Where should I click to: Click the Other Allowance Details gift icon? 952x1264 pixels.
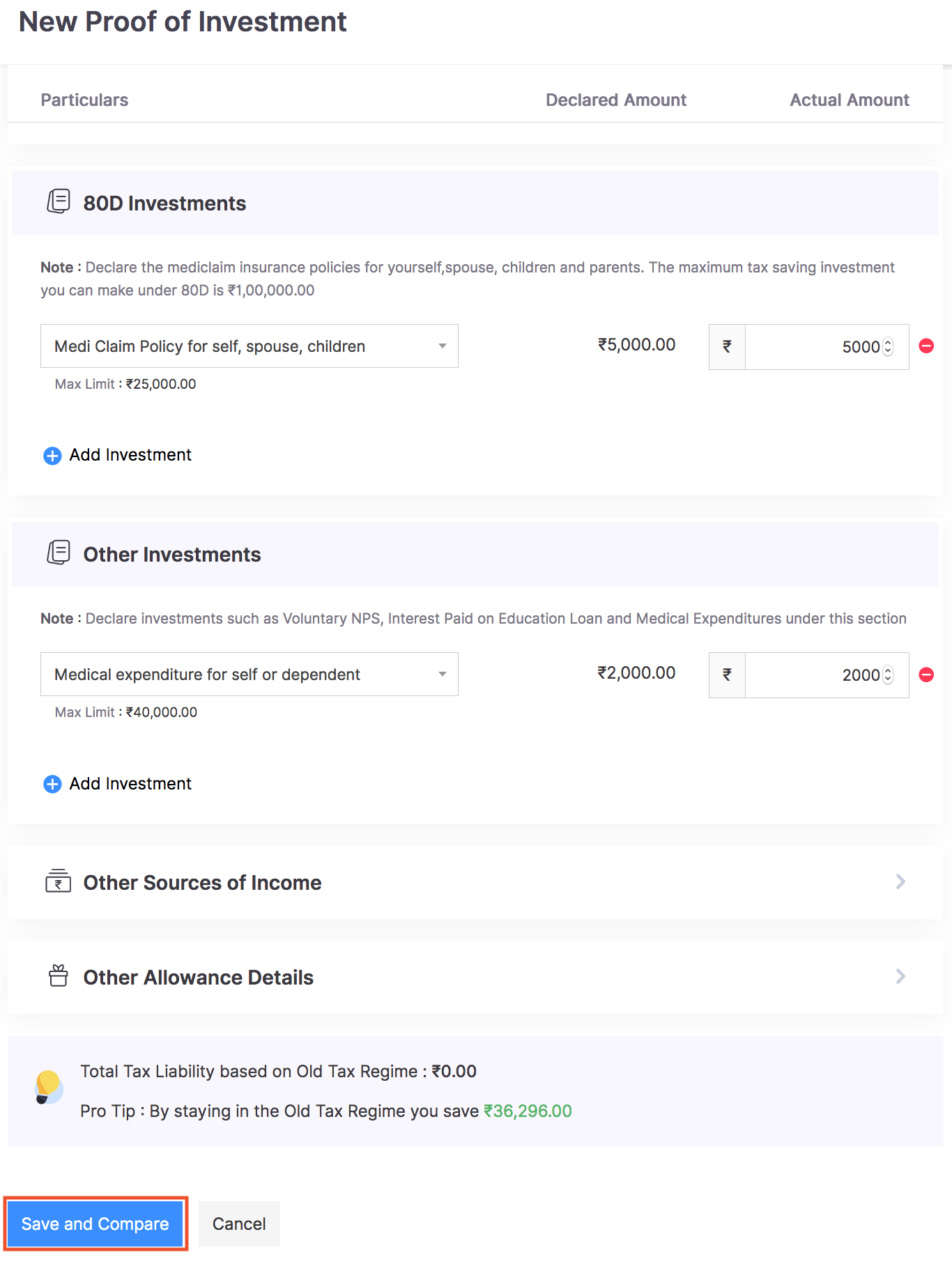point(59,976)
